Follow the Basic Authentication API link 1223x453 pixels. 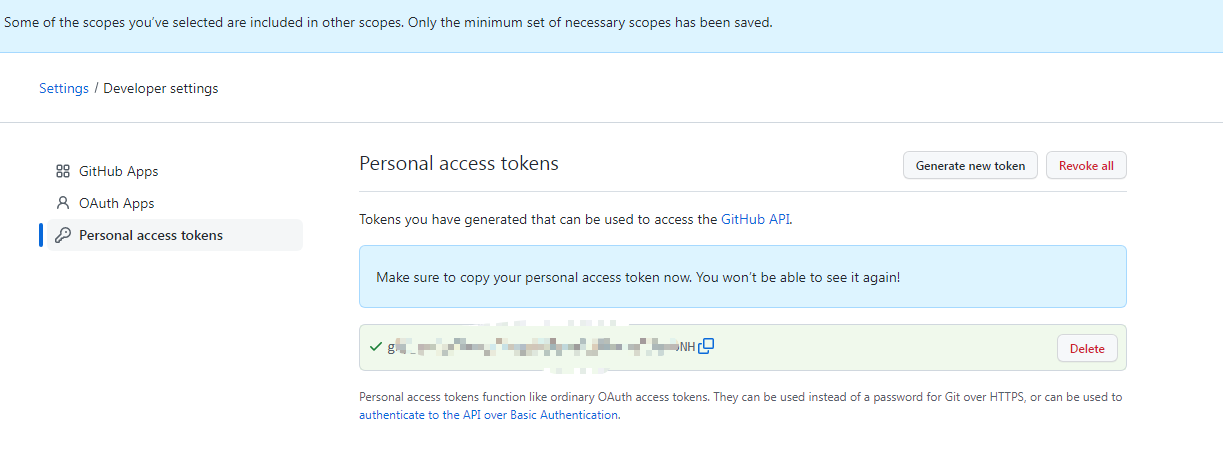489,414
